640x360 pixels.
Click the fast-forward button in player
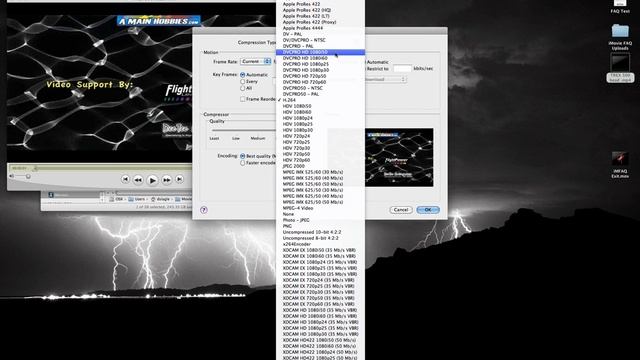tap(167, 180)
